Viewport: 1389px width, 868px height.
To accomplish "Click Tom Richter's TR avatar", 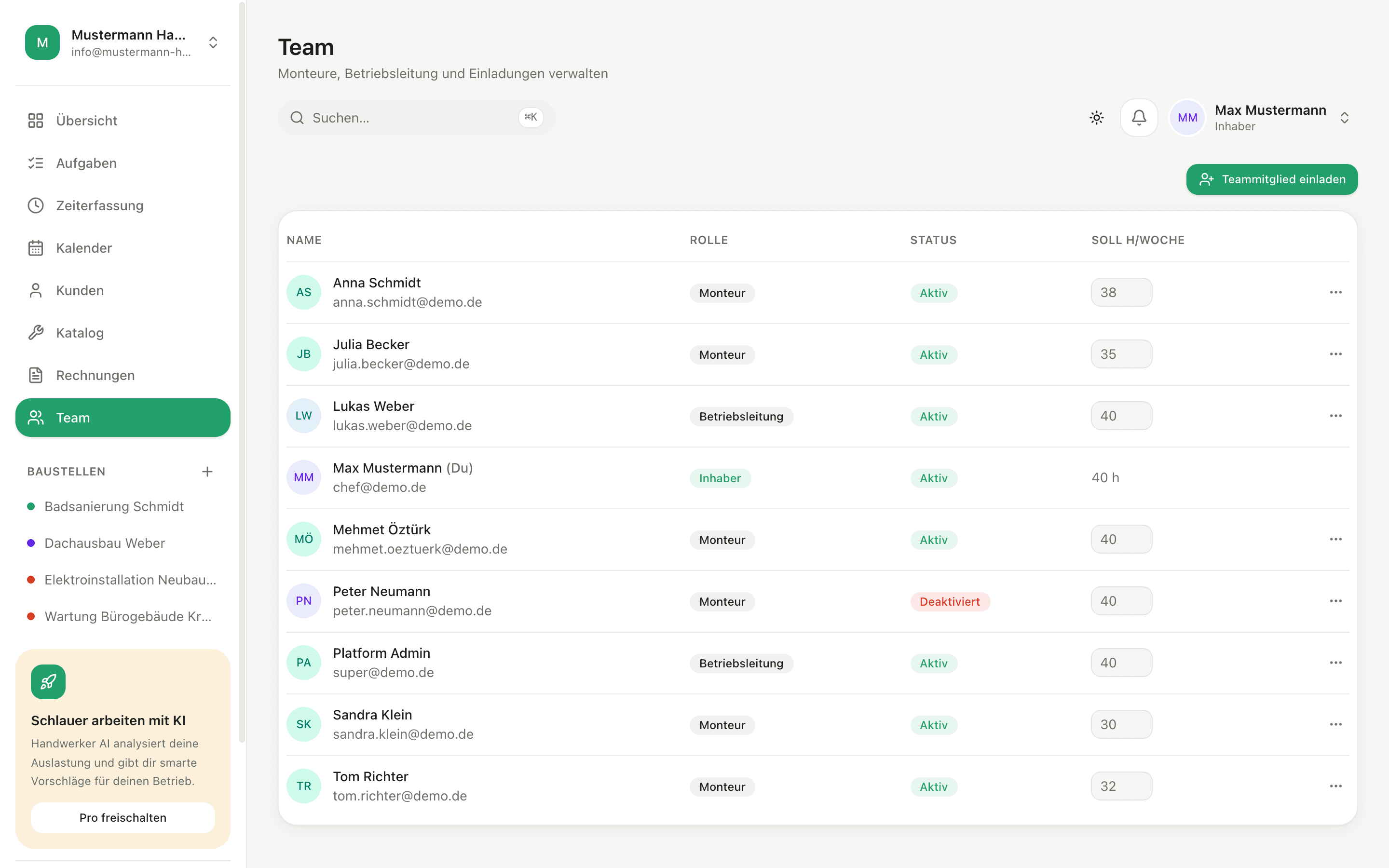I will click(304, 786).
